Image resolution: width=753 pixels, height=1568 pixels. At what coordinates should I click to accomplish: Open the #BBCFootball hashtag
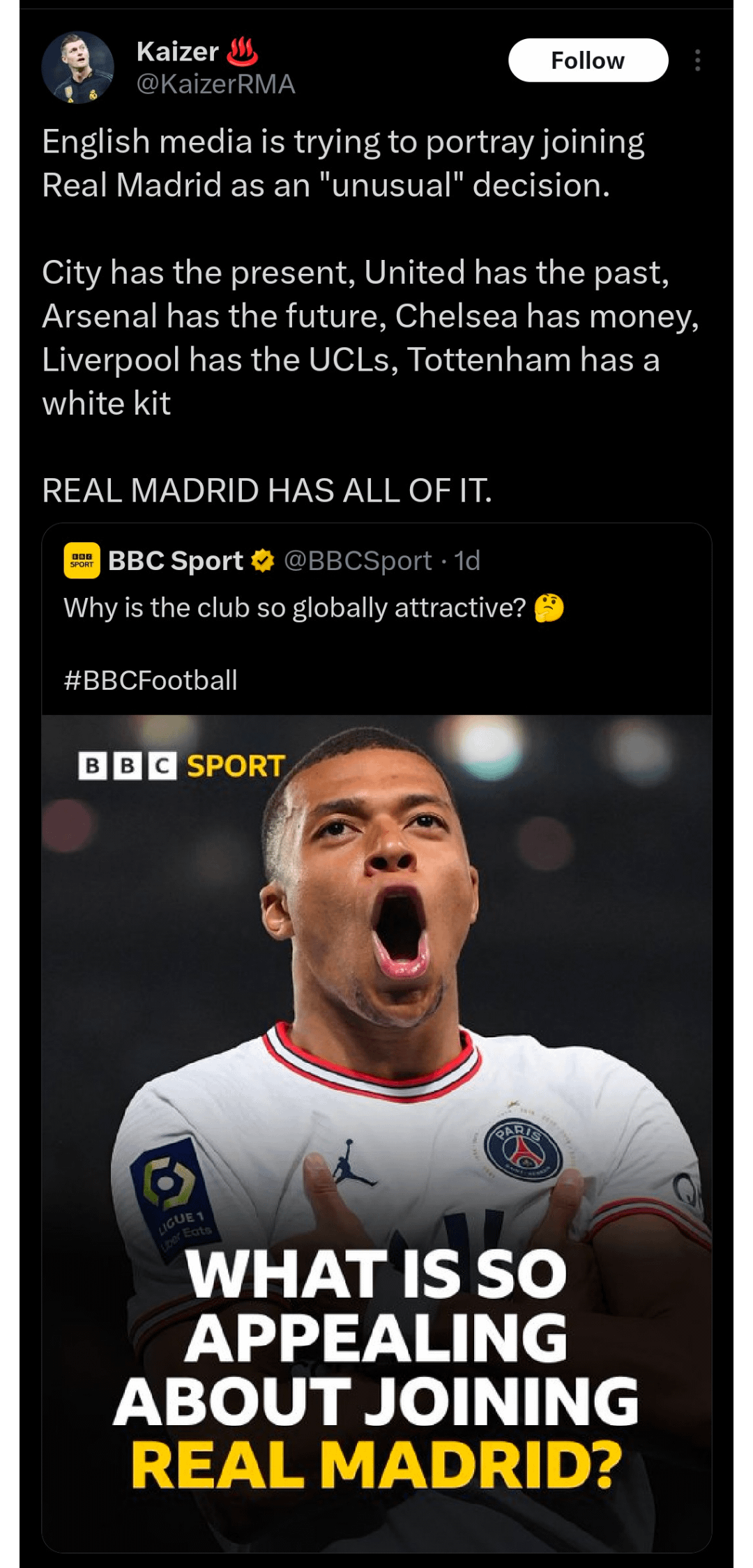(x=151, y=680)
